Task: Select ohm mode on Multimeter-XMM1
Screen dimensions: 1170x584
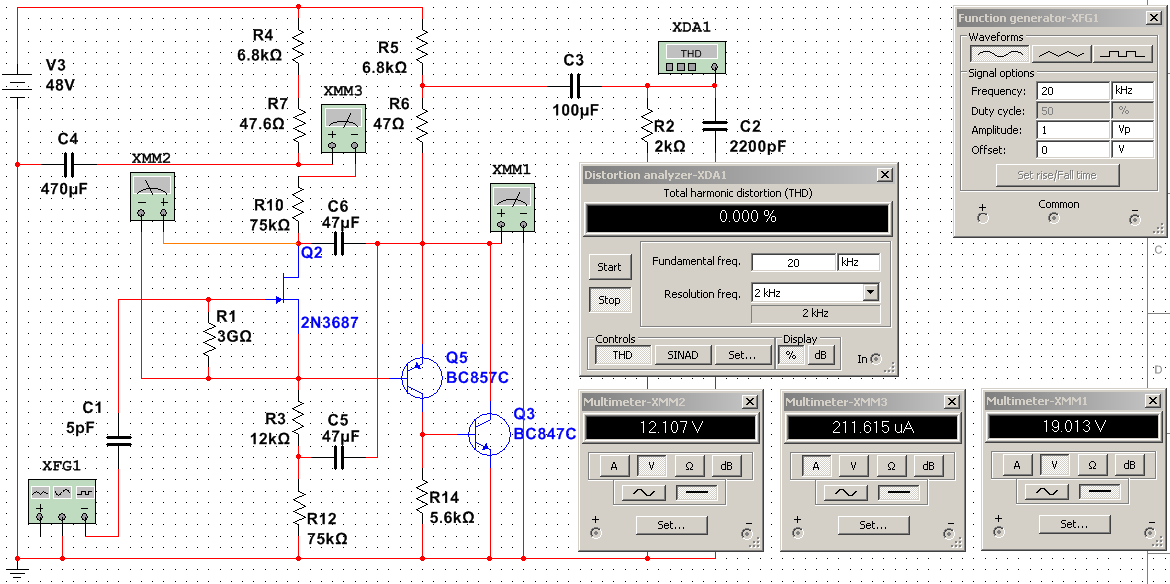Action: tap(1092, 466)
